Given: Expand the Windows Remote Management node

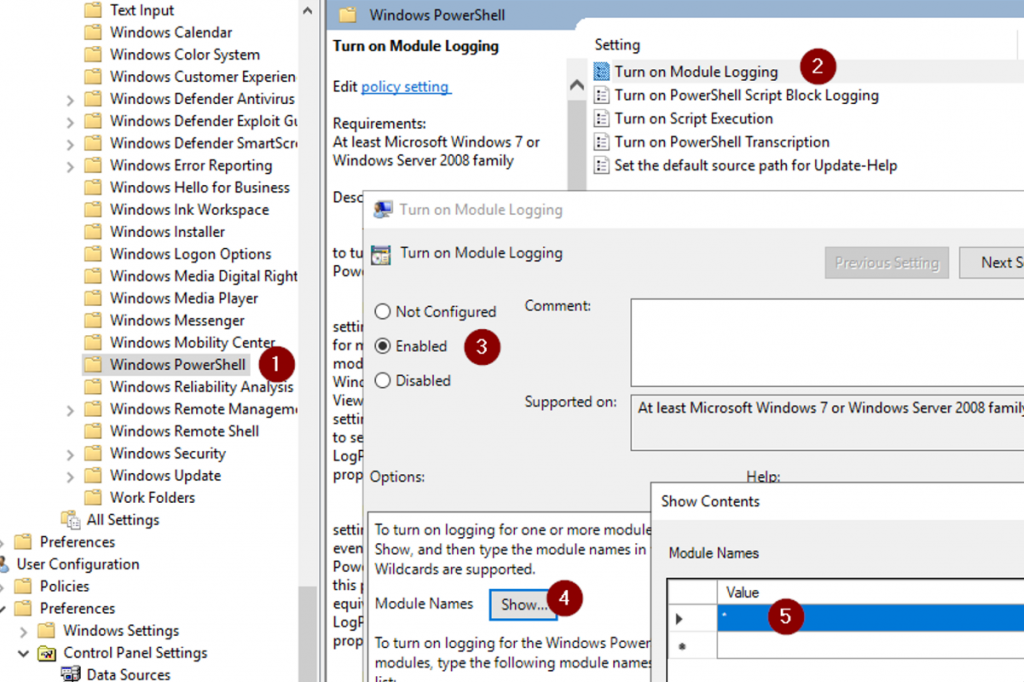Looking at the screenshot, I should pos(71,410).
